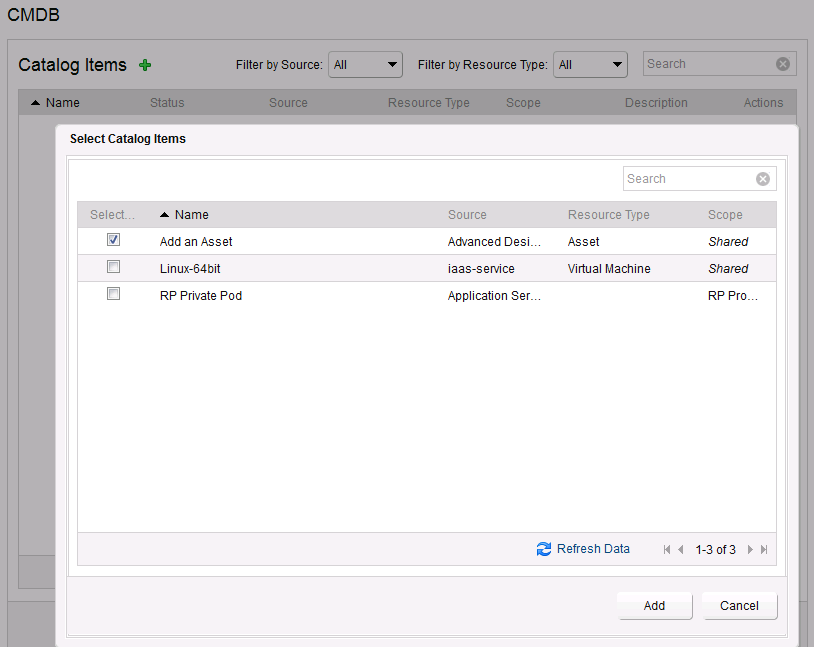
Task: Click background Resource Type column header
Action: (429, 103)
